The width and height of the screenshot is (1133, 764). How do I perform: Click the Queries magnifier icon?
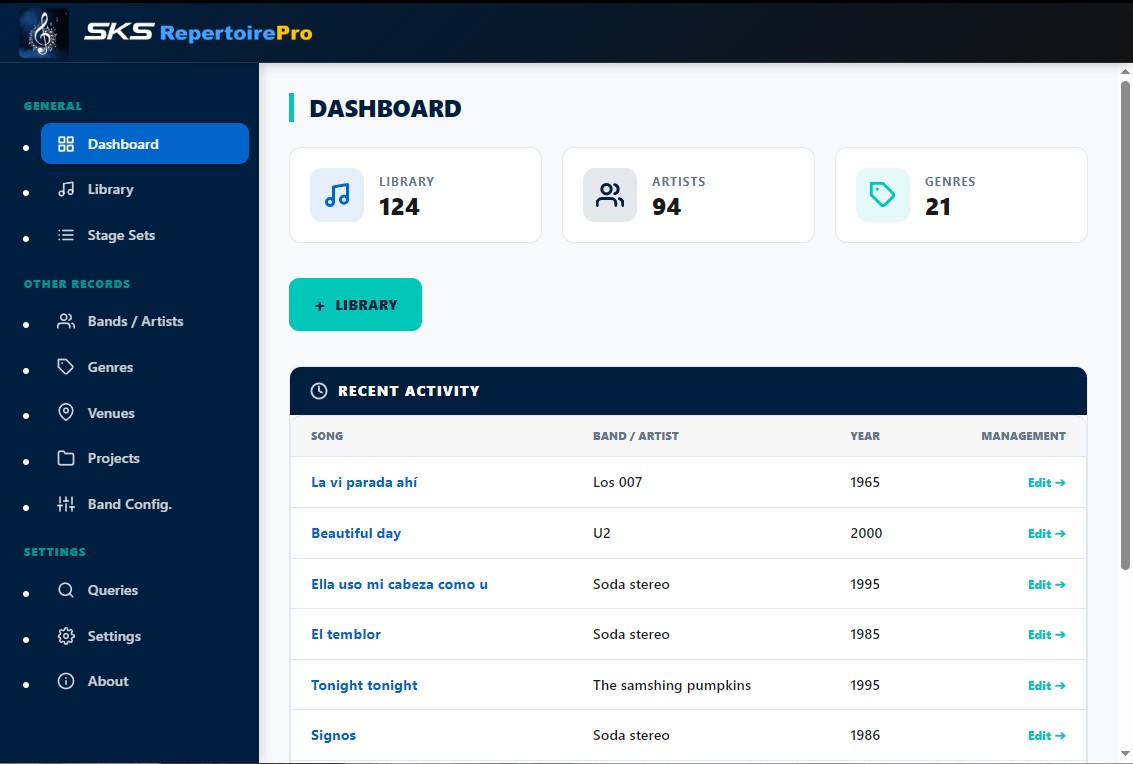point(66,590)
